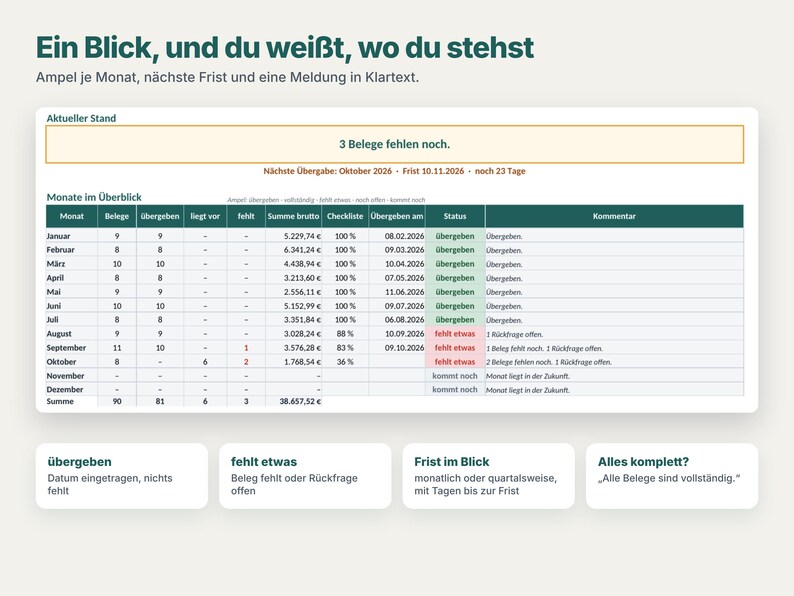Screen dimensions: 794x596
Task: Click the date 11.06.2026 for Mai
Action: point(404,292)
